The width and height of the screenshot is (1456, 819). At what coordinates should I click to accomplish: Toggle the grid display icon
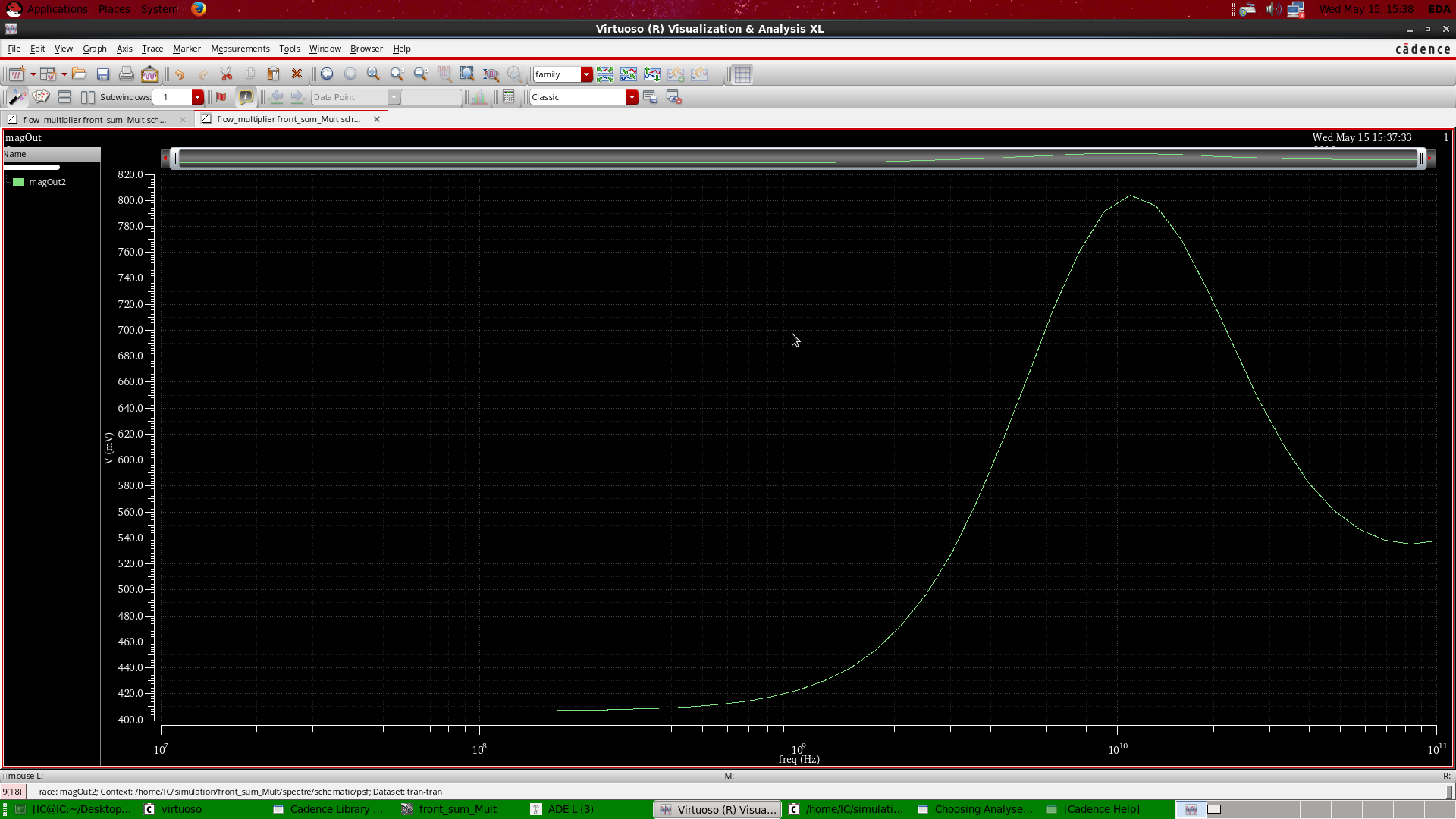pos(742,74)
